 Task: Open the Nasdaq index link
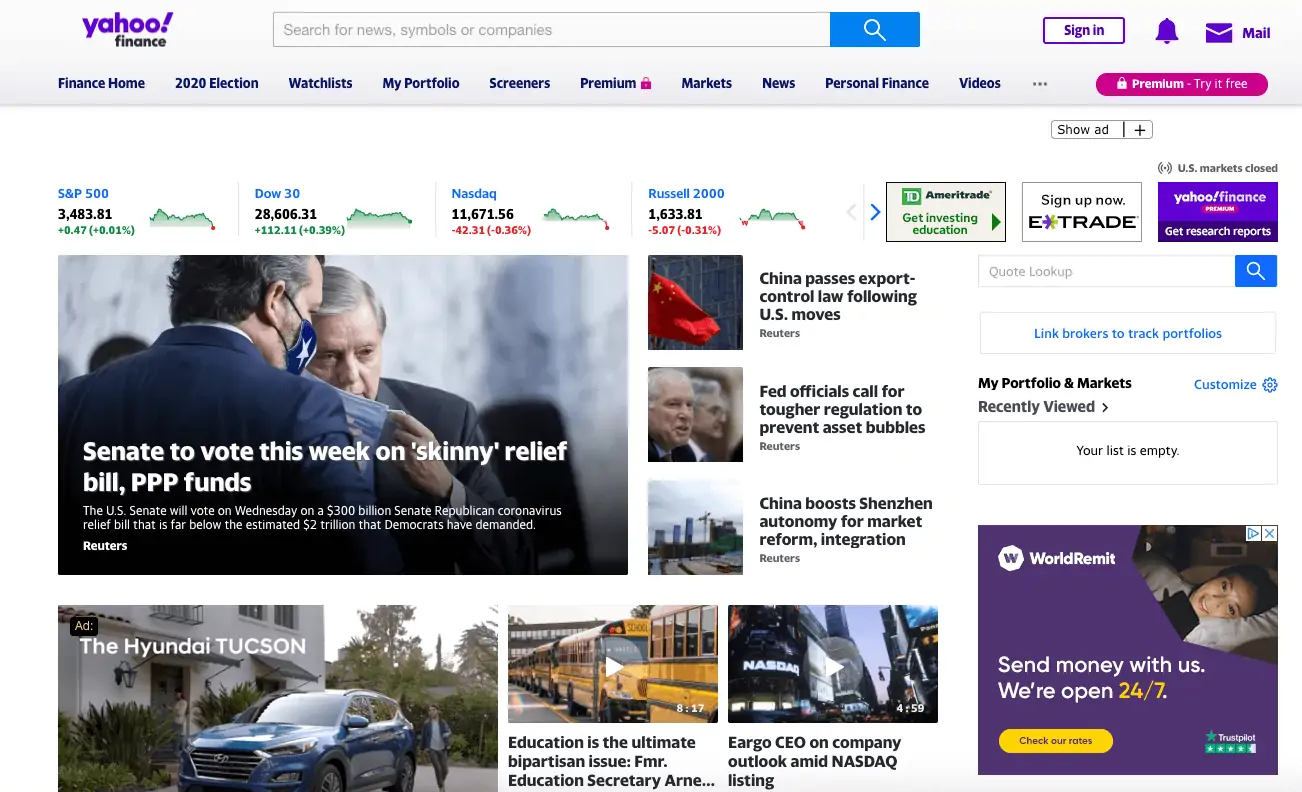(474, 193)
